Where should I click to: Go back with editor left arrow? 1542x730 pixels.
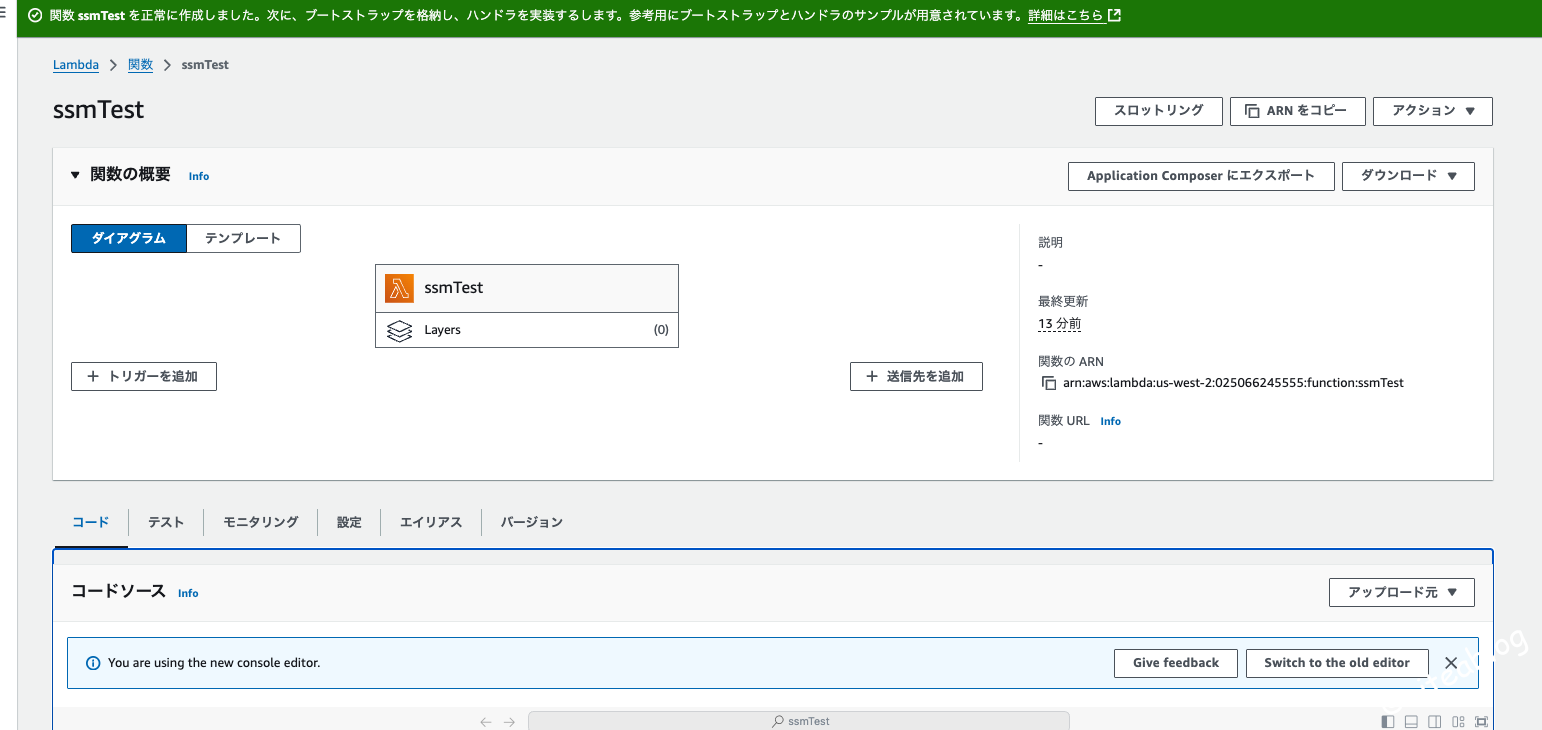point(486,722)
